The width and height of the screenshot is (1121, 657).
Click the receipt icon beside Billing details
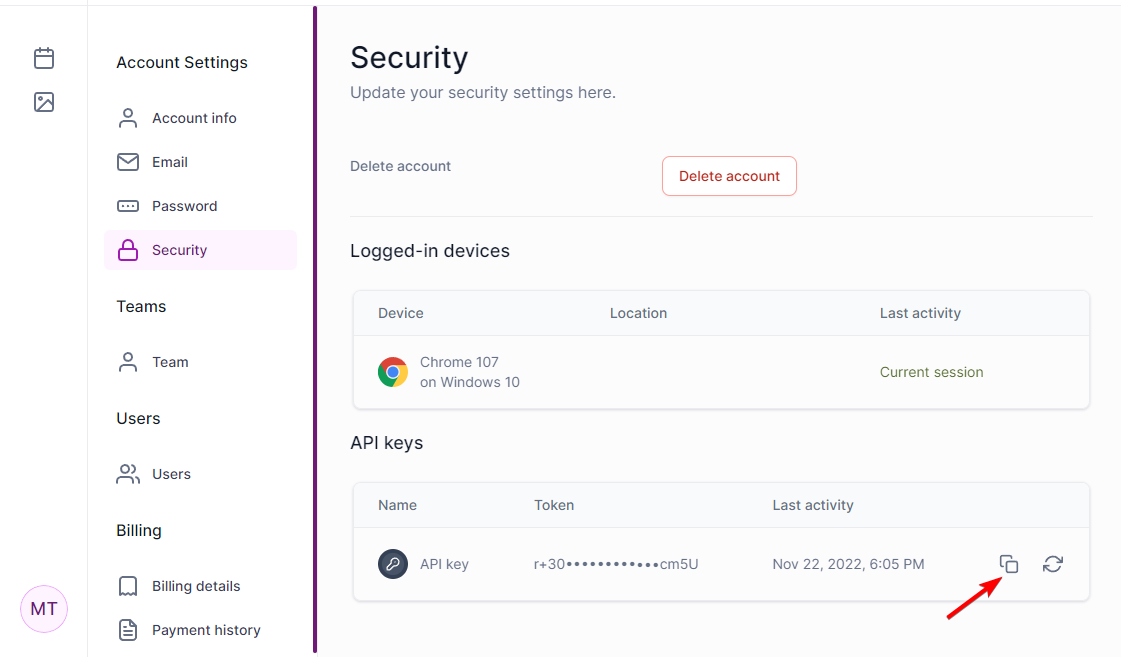point(128,586)
